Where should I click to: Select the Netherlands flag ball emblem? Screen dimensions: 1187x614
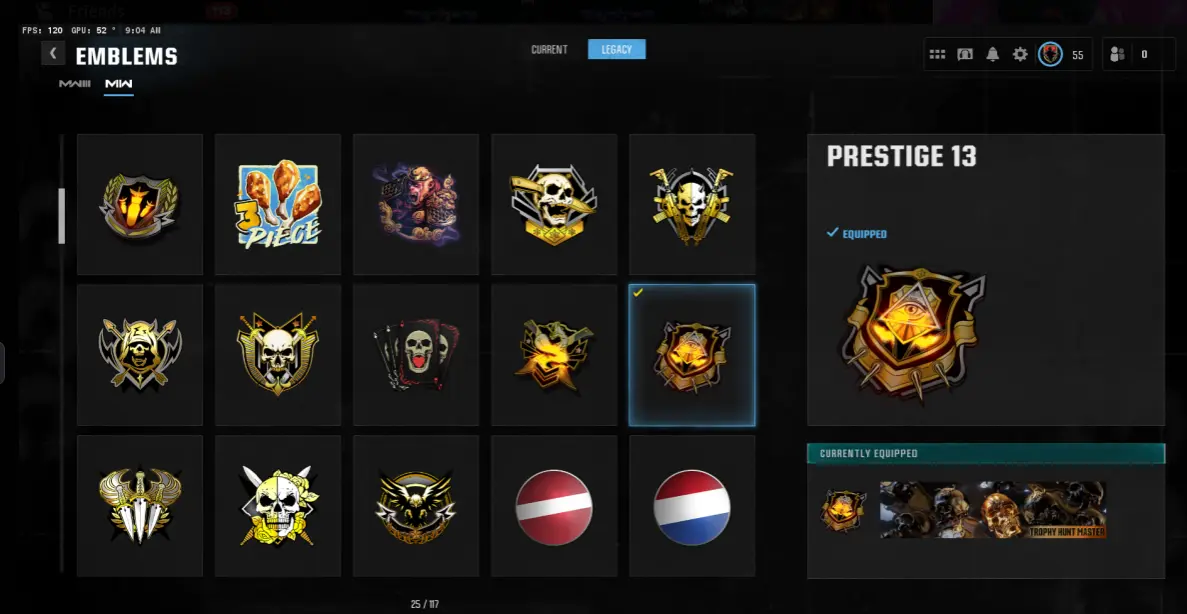tap(692, 506)
